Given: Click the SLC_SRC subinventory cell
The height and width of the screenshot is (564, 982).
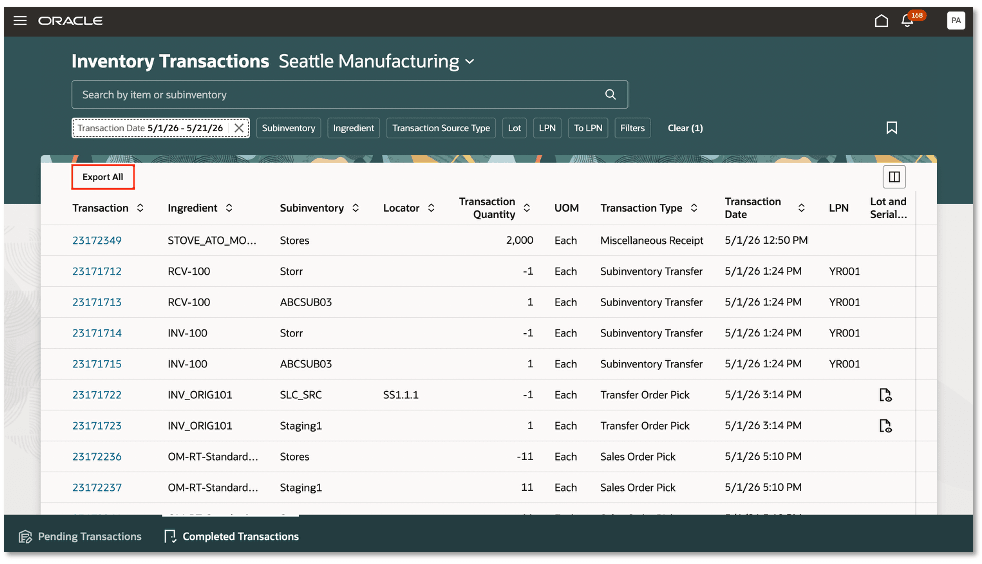Looking at the screenshot, I should click(301, 395).
